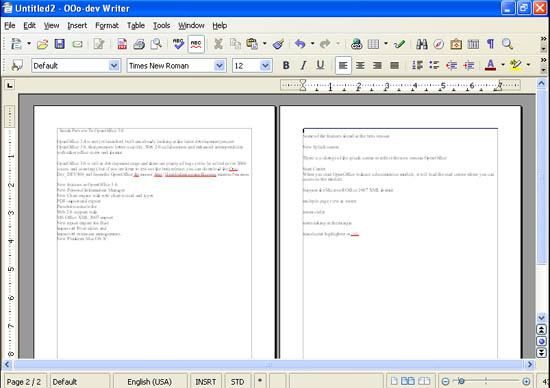Viewport: 550px width, 388px height.
Task: Open the Highlighting color dropdown arrow
Action: coord(528,65)
